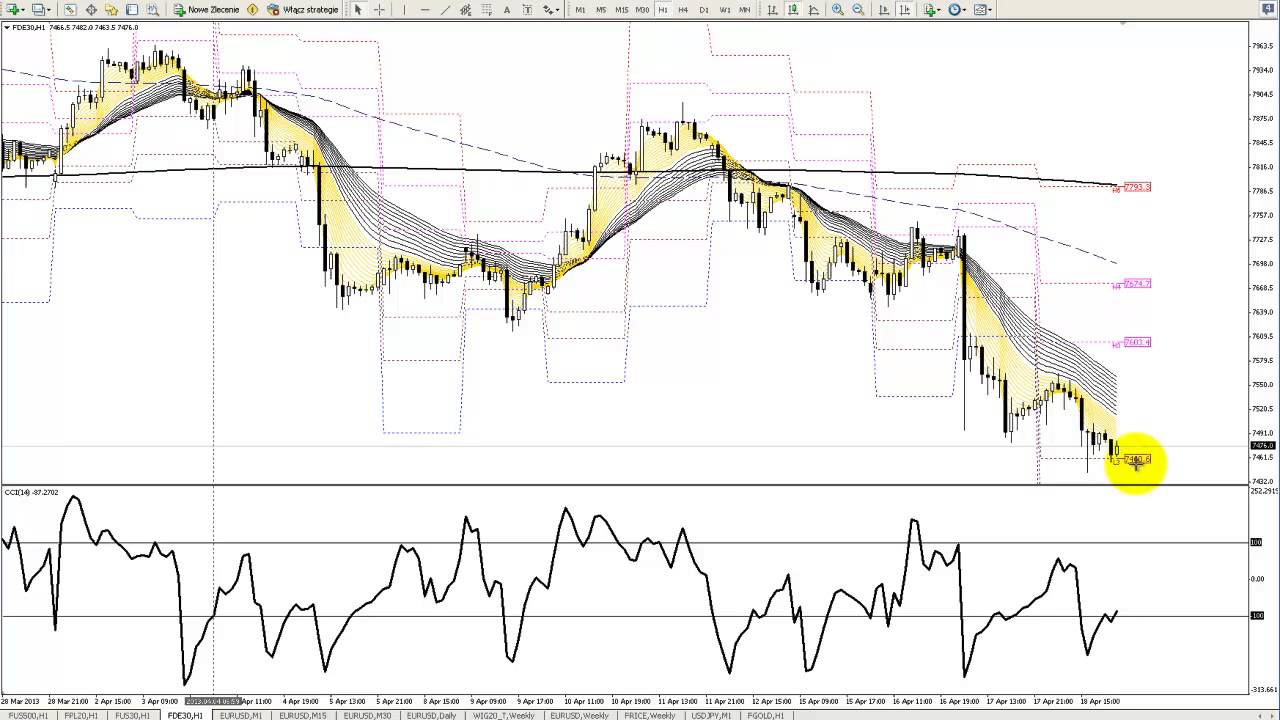This screenshot has height=720, width=1280.
Task: Select the Fibonacci Retracement tool
Action: tap(486, 9)
